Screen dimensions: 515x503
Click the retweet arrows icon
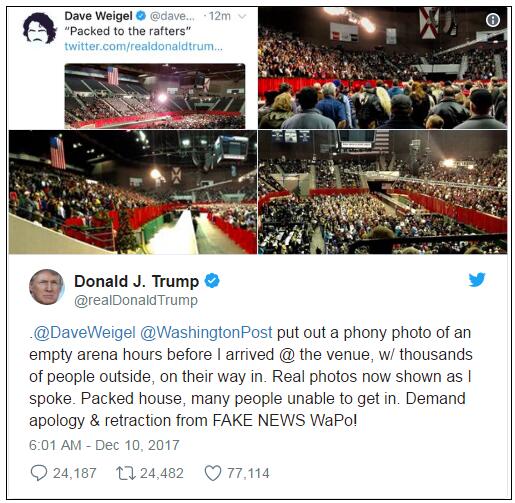pyautogui.click(x=126, y=473)
